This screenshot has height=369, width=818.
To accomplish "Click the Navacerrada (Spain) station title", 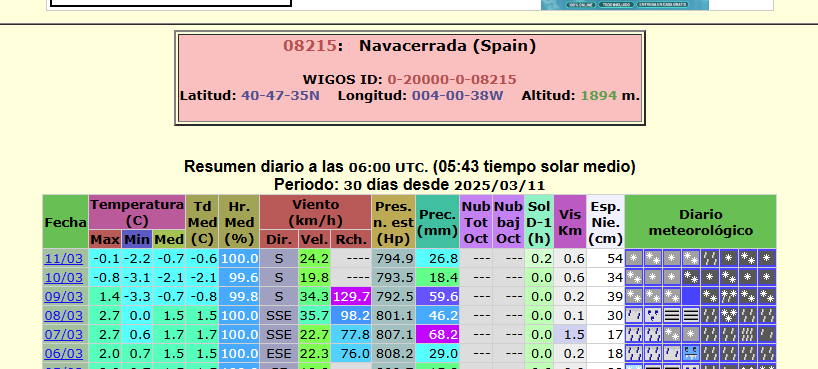I will (448, 46).
